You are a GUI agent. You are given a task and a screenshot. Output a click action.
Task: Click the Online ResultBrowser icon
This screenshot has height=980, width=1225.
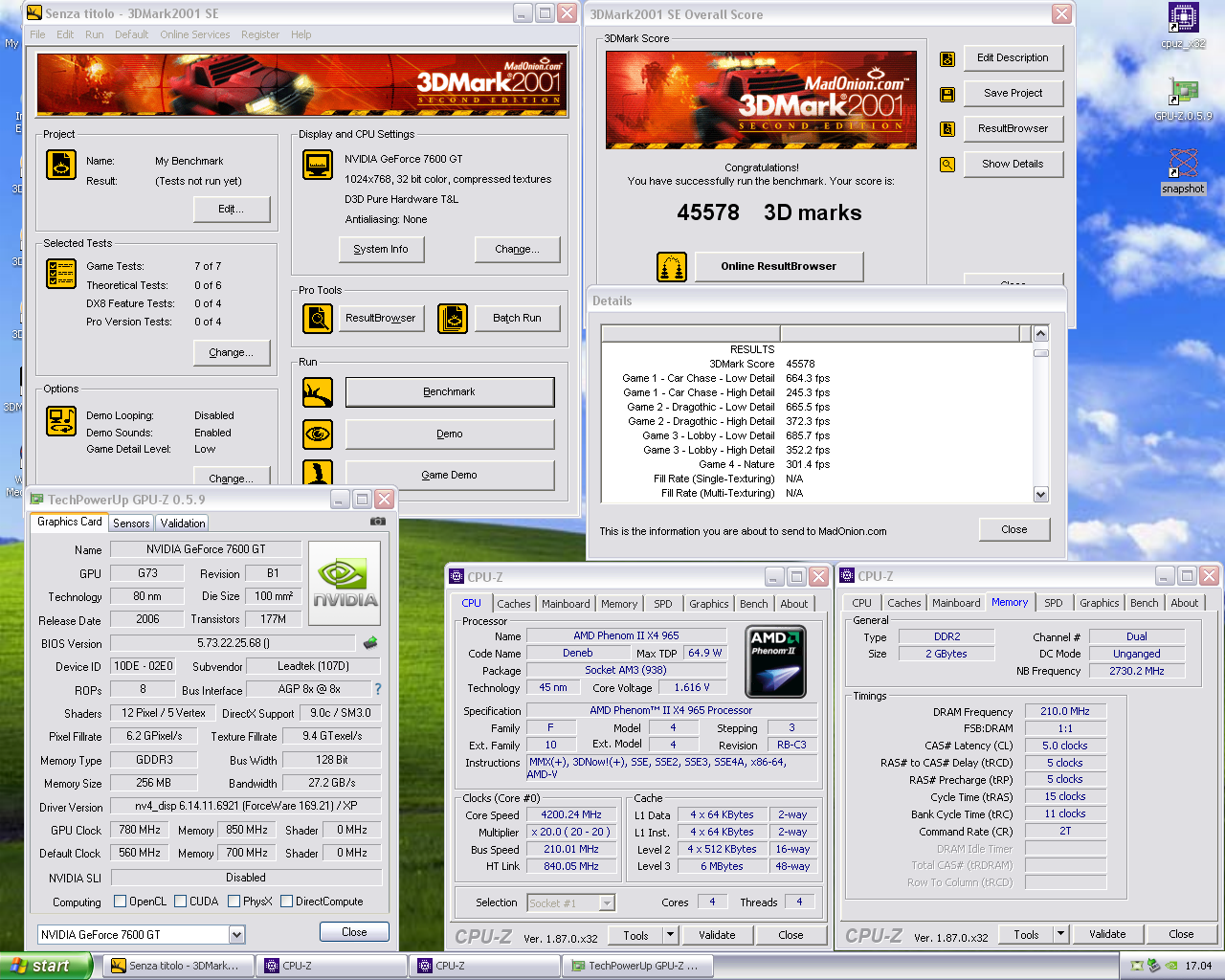(x=672, y=267)
